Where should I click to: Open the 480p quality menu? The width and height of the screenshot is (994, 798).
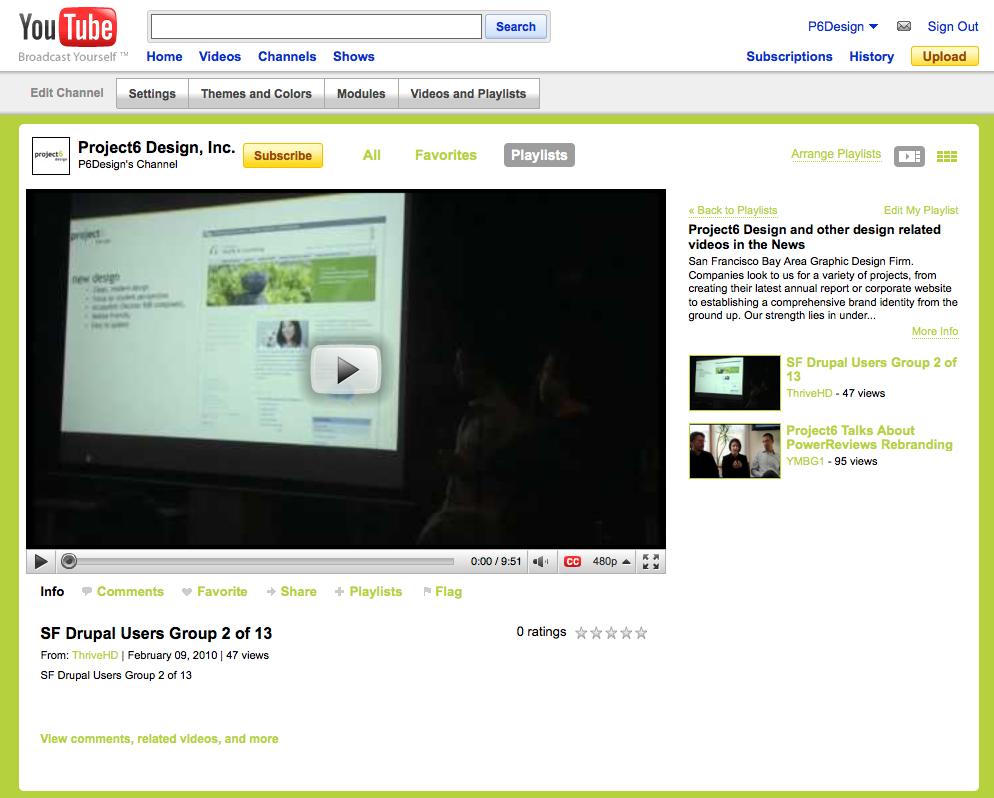[611, 562]
